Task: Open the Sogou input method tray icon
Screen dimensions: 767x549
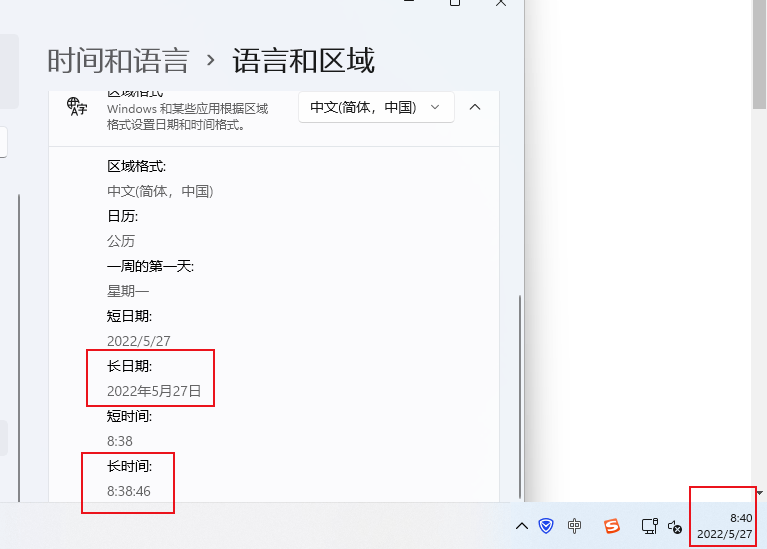Action: click(x=611, y=526)
